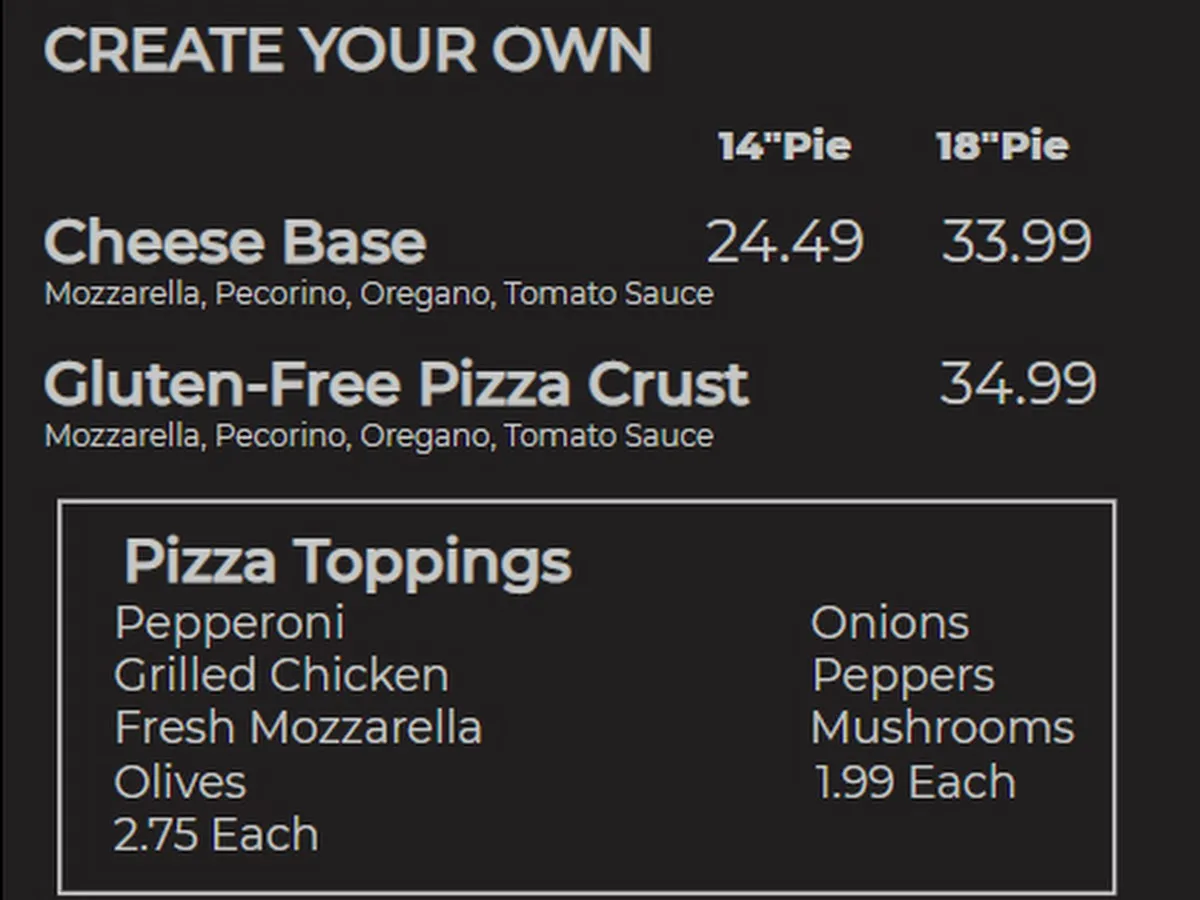Screen dimensions: 1200x900
Task: Click the 34.99 Gluten-Free crust price
Action: pos(1017,384)
